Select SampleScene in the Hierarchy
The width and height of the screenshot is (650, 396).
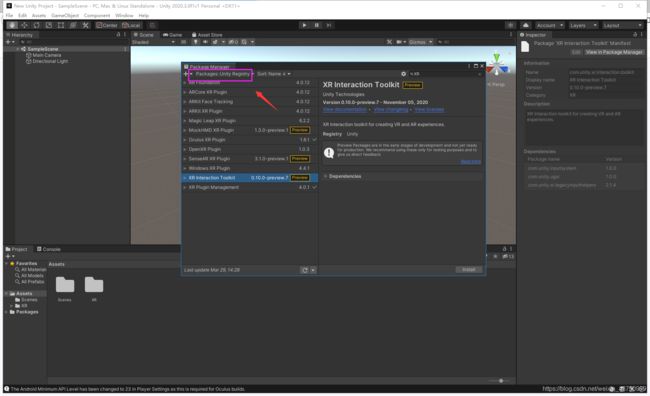point(43,49)
